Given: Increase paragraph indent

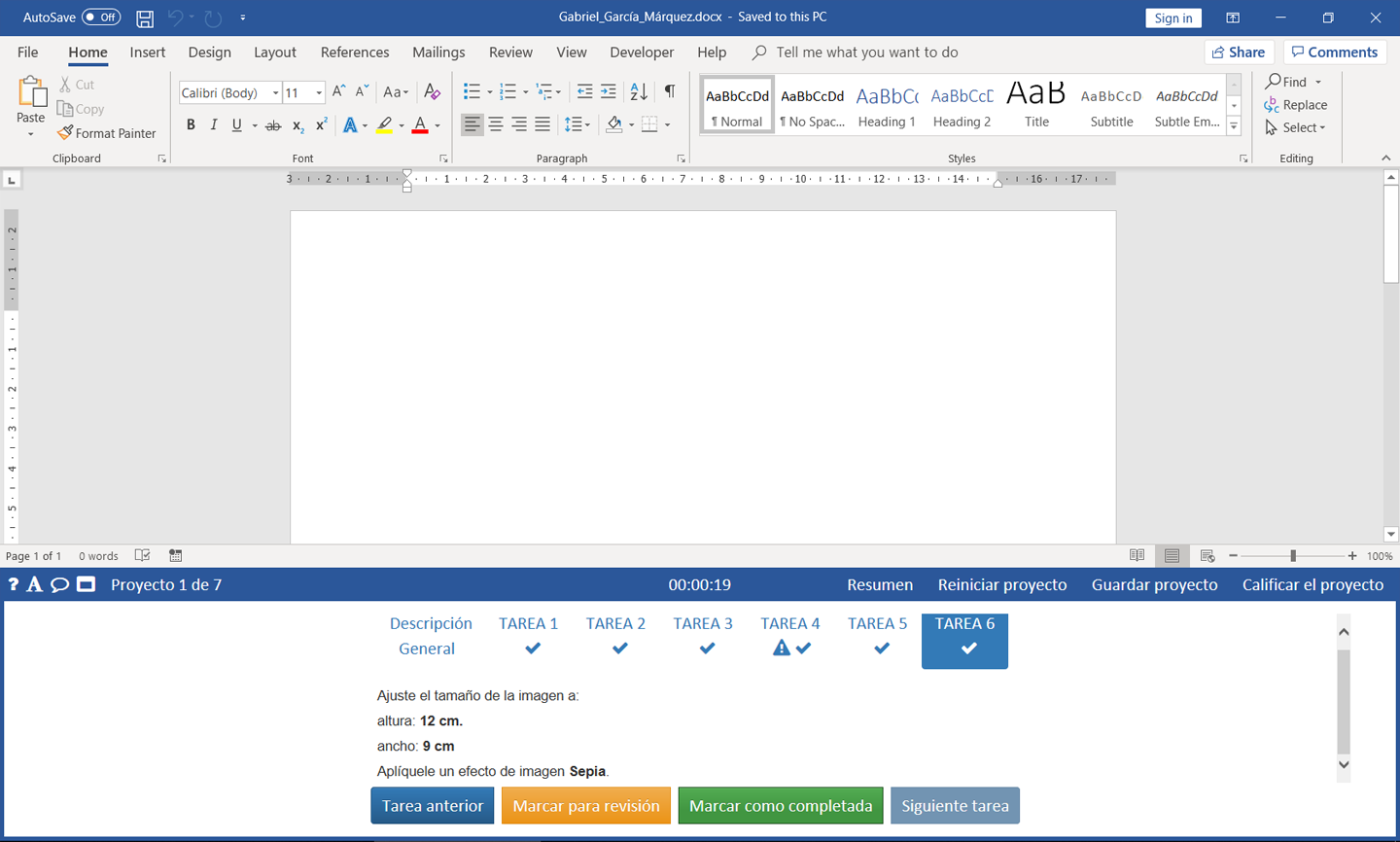Looking at the screenshot, I should pos(609,91).
